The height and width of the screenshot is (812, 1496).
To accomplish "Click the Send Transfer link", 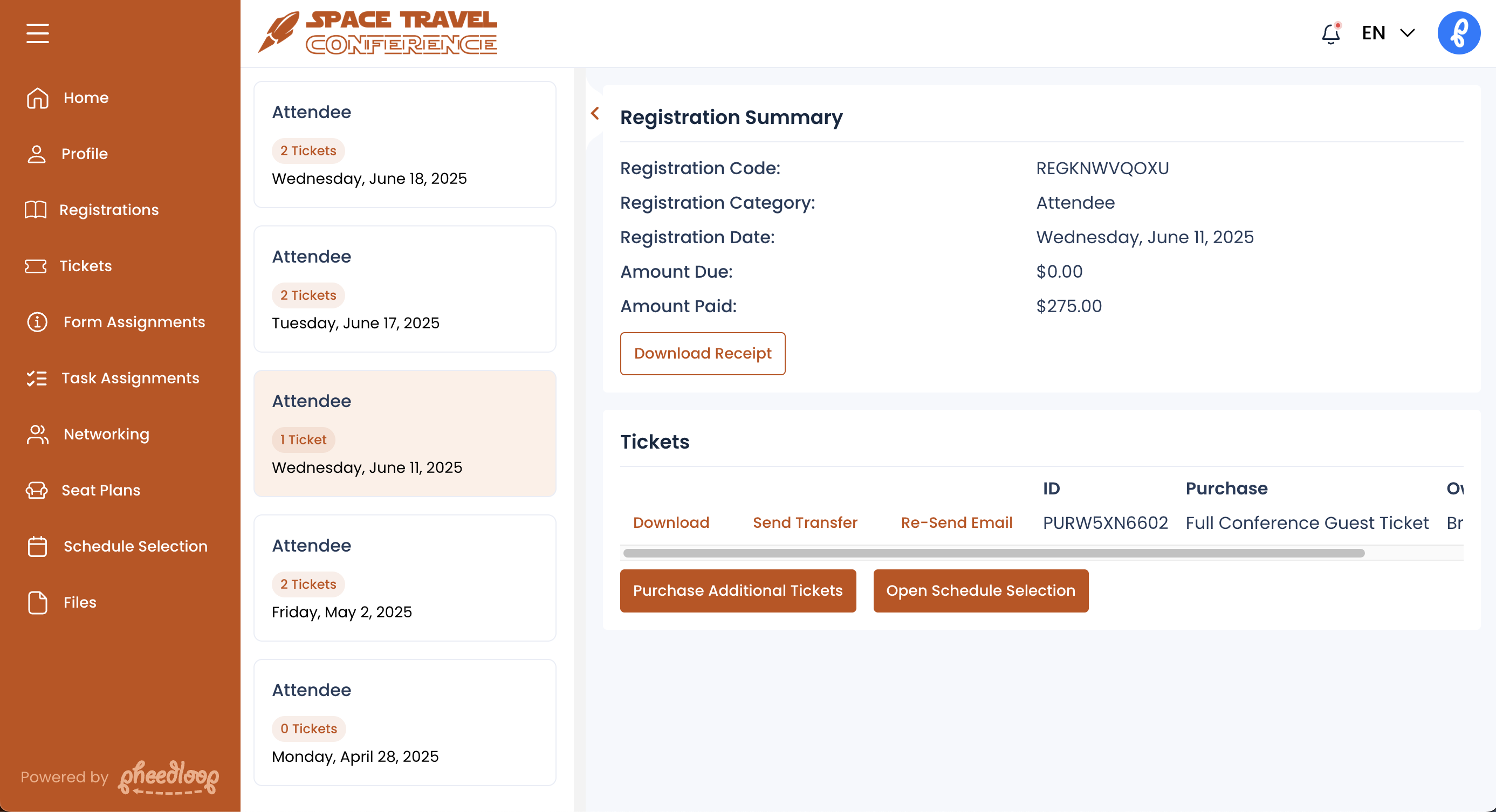I will [805, 522].
